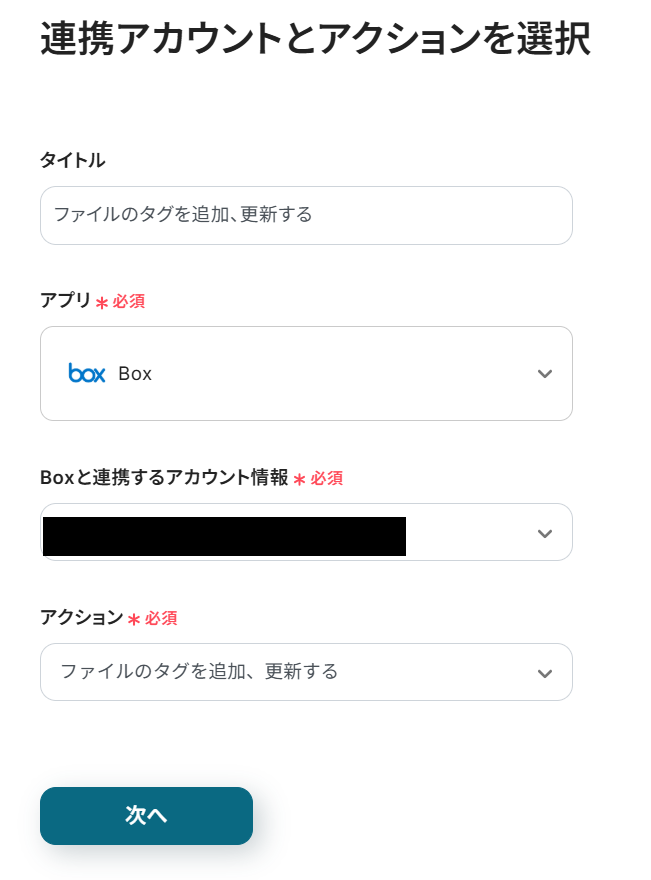This screenshot has height=880, width=651.
Task: Click the blacked-out account info field
Action: click(224, 536)
